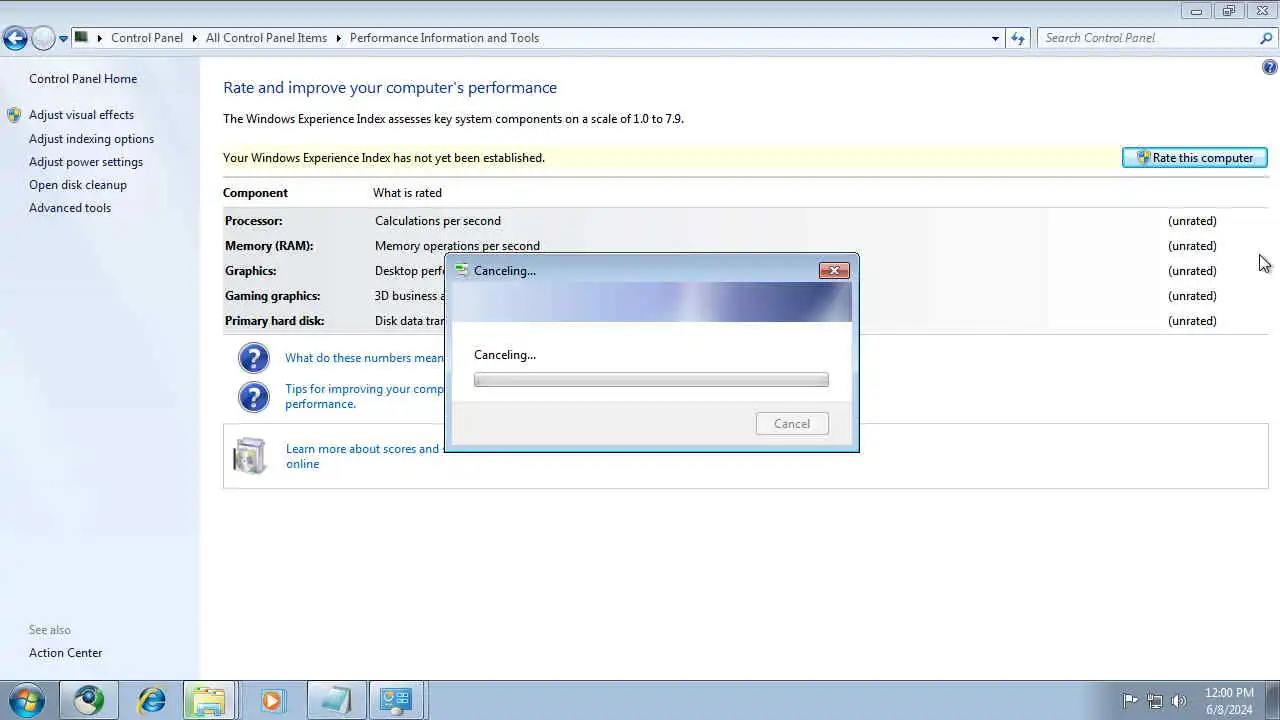
Task: Click the computer icon beside Learn more about scores
Action: [x=249, y=456]
